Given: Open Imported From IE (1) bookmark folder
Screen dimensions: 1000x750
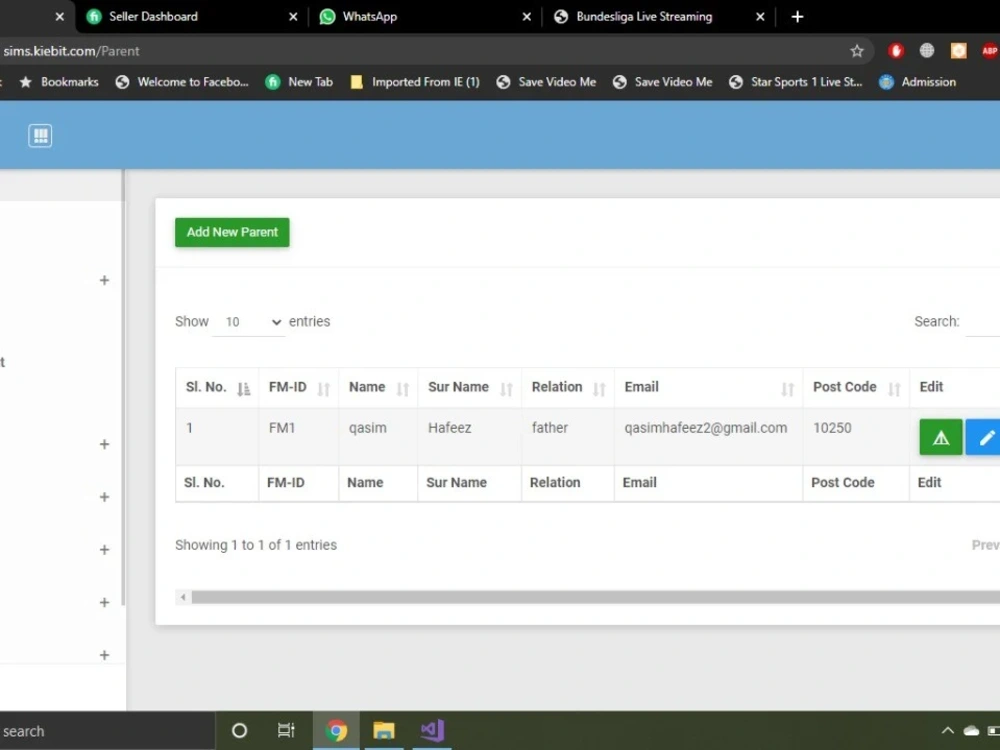Looking at the screenshot, I should [415, 82].
